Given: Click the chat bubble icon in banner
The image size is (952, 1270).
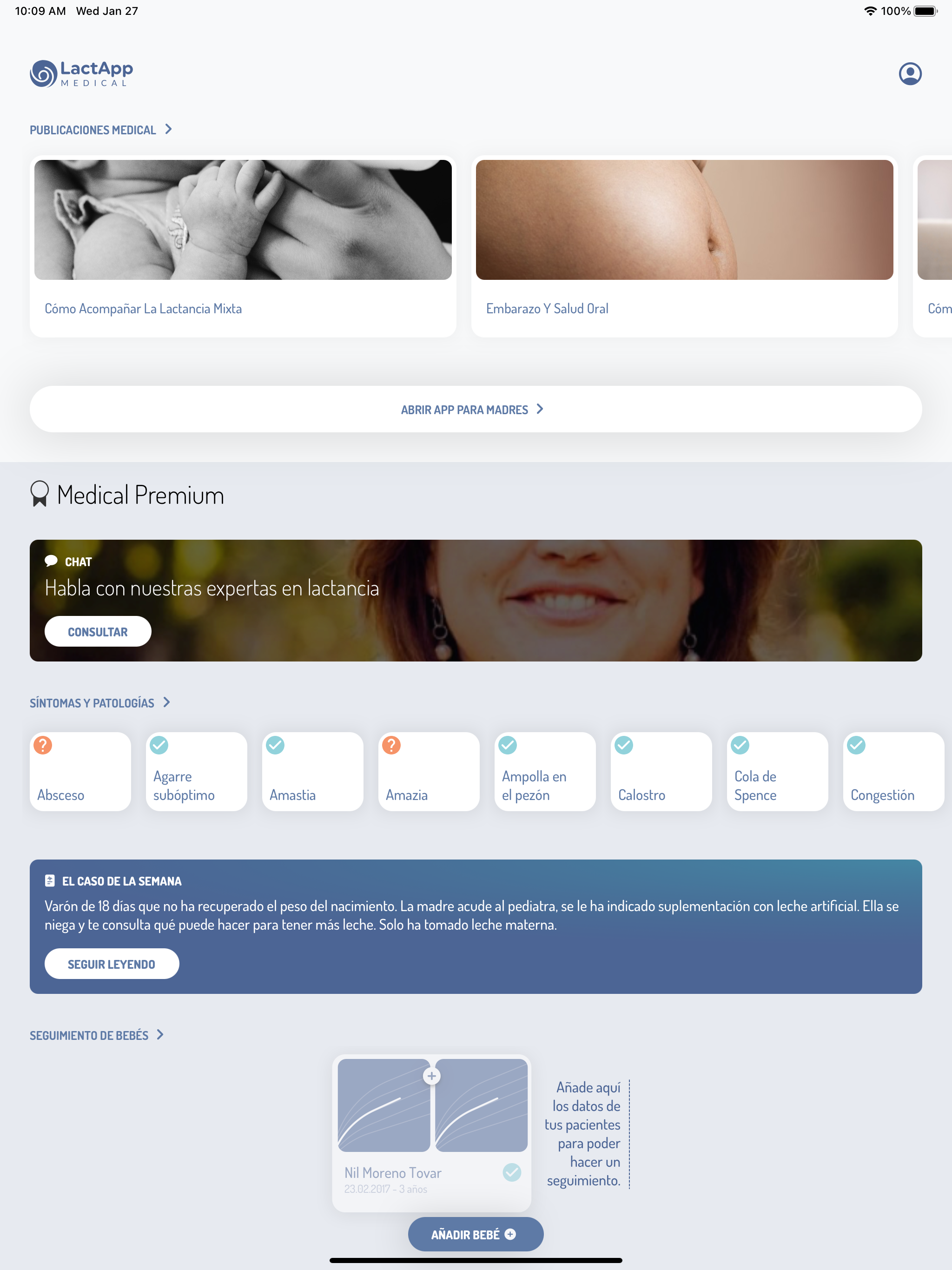Looking at the screenshot, I should (x=51, y=561).
